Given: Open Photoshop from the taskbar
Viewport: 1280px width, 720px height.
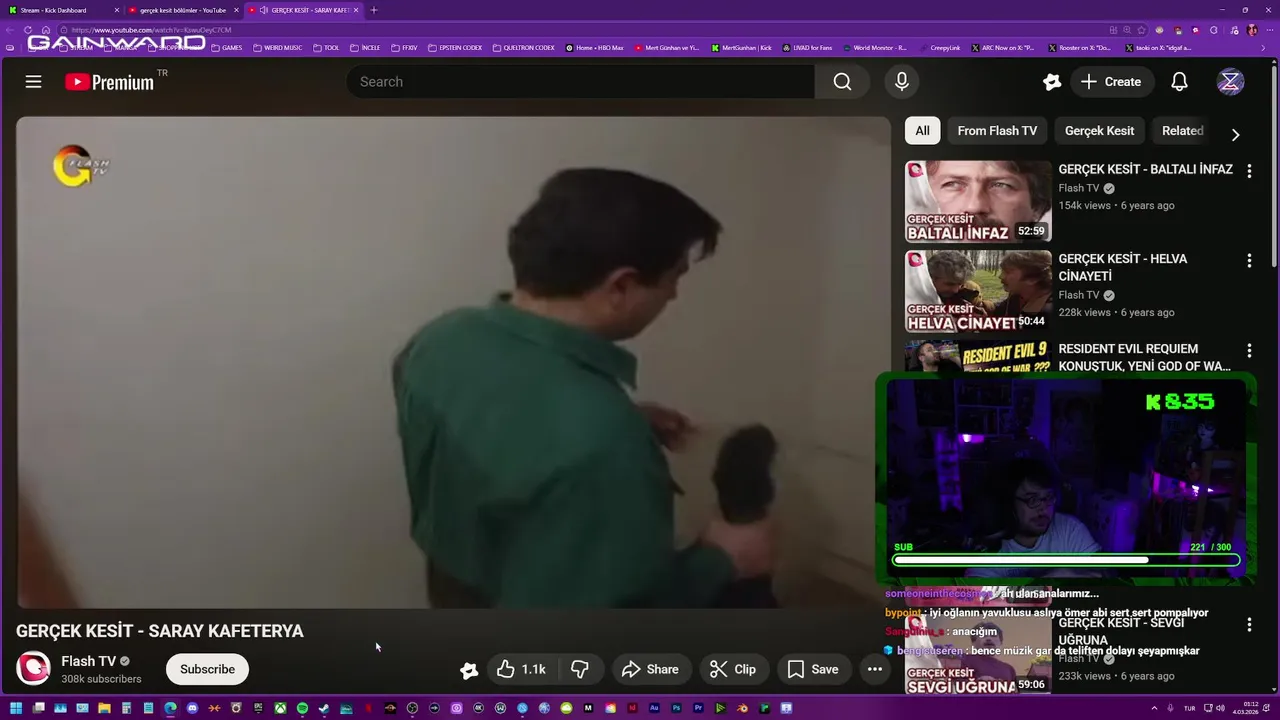Looking at the screenshot, I should point(676,708).
